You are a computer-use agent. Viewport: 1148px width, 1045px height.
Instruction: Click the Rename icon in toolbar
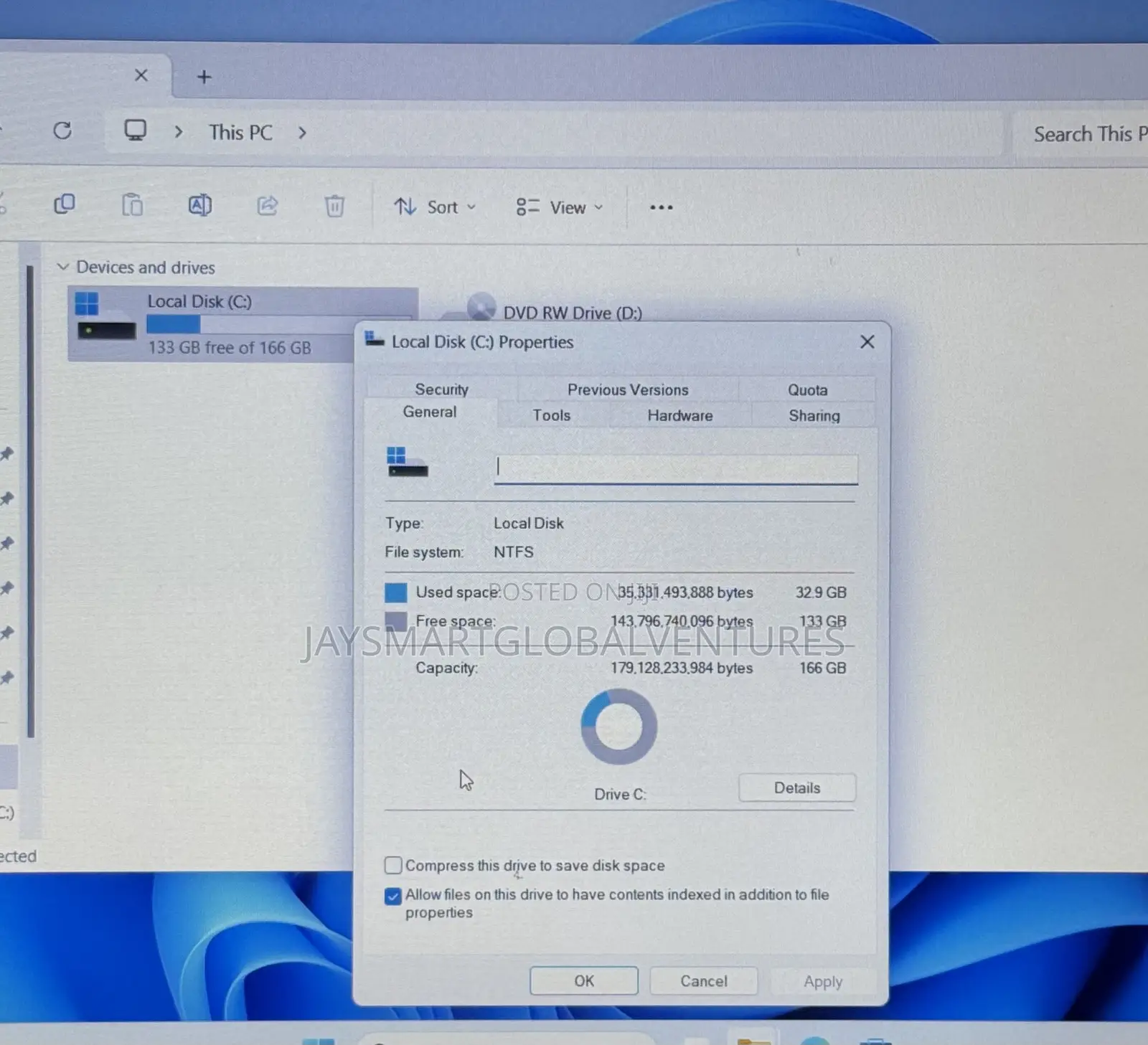coord(199,205)
